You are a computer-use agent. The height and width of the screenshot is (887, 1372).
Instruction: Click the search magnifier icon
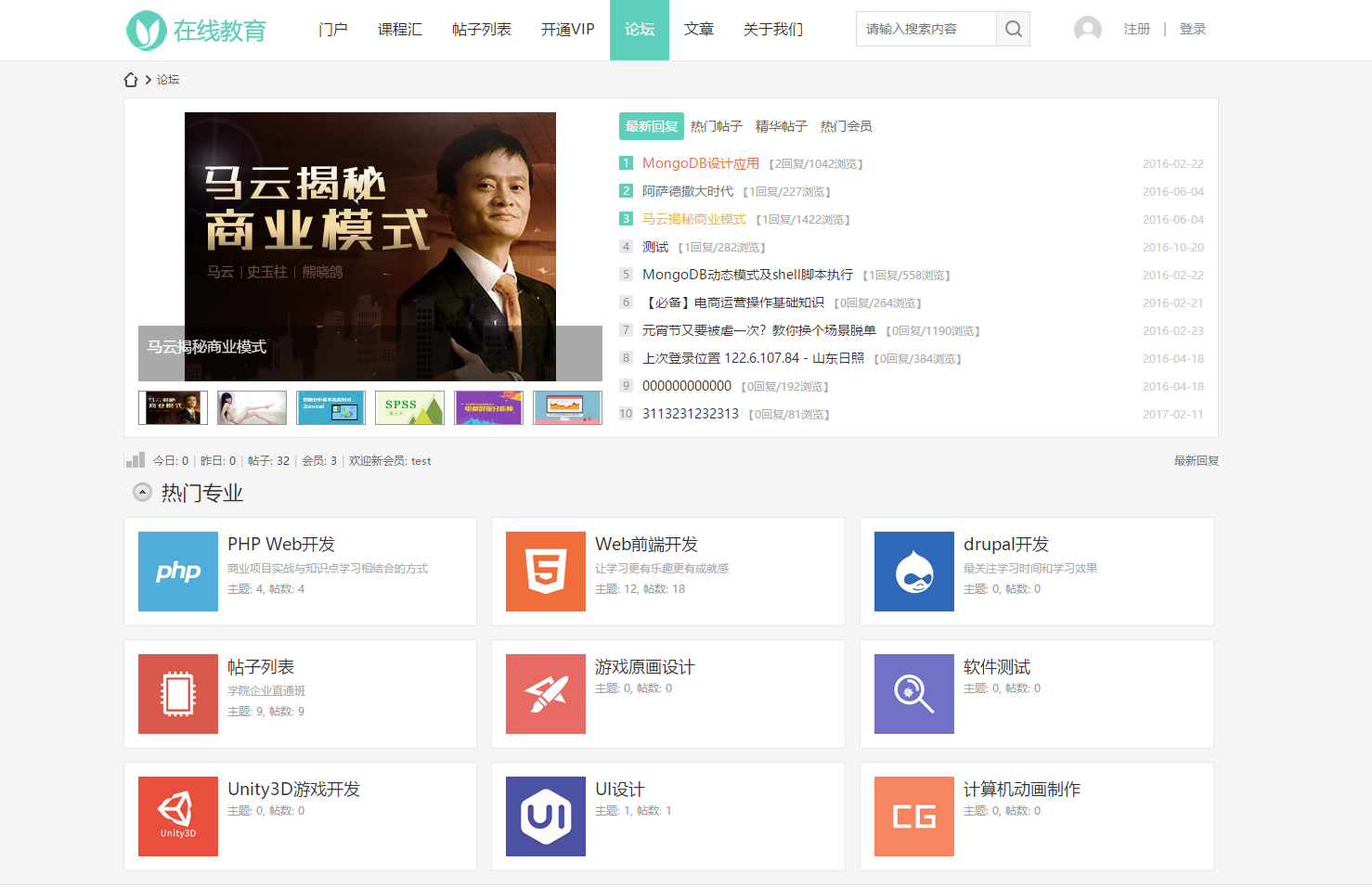point(1013,30)
